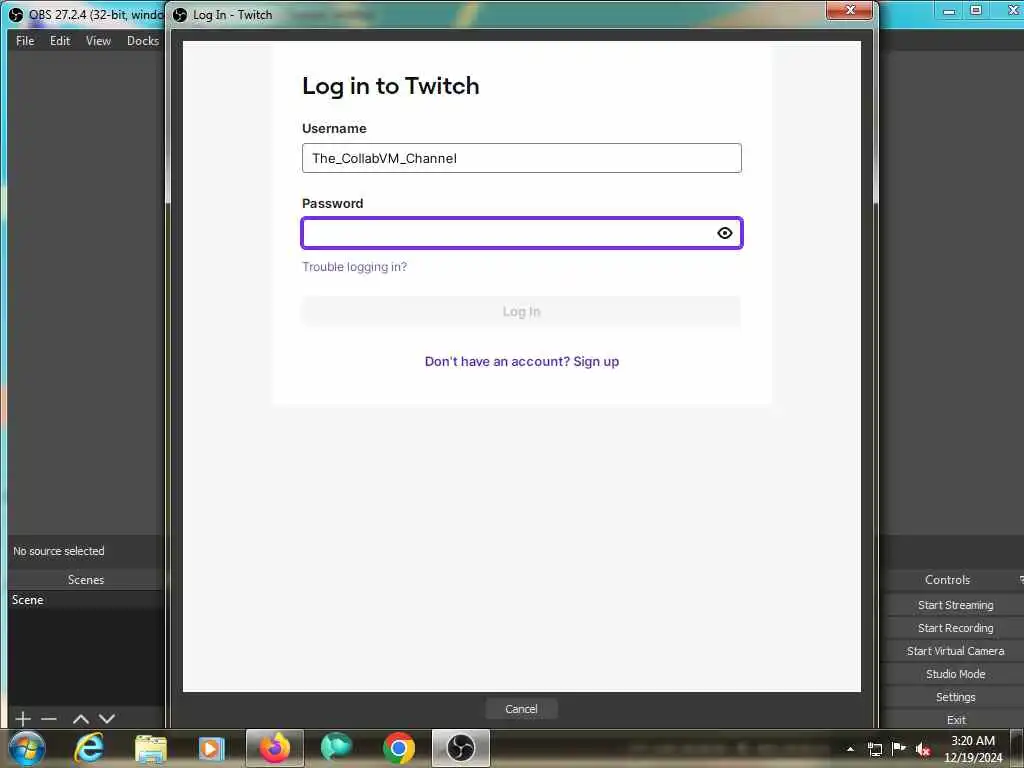This screenshot has width=1024, height=768.
Task: Maximize the OBS main window
Action: tap(976, 10)
